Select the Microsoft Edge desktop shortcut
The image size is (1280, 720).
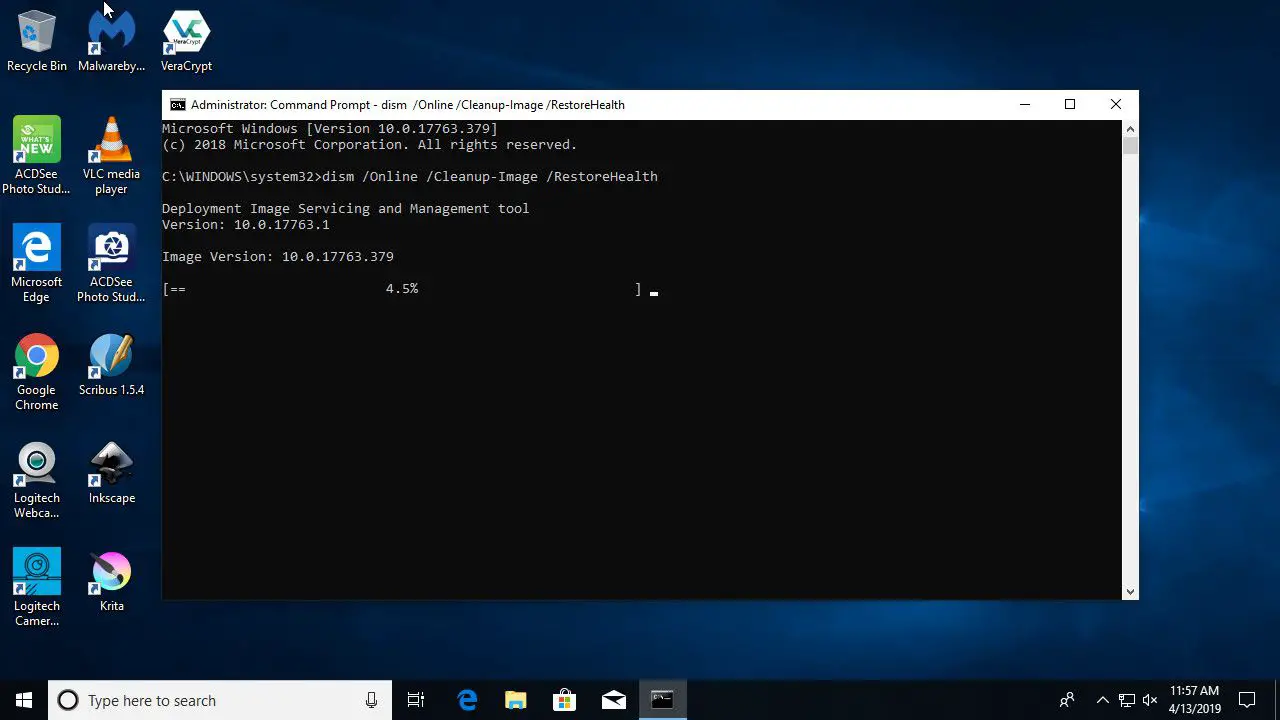(x=37, y=263)
